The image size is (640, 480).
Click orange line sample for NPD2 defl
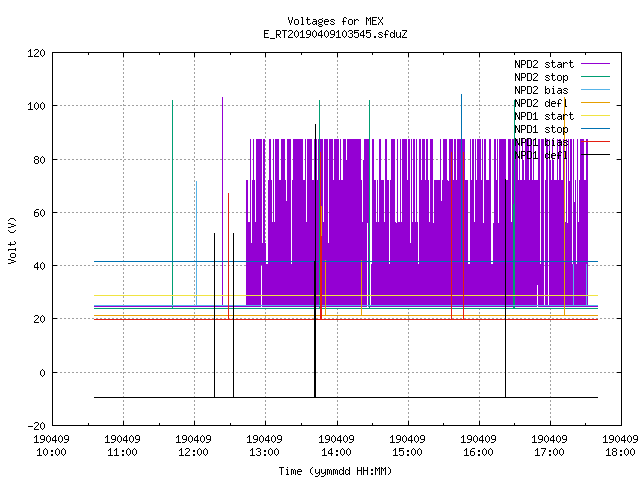[x=595, y=102]
